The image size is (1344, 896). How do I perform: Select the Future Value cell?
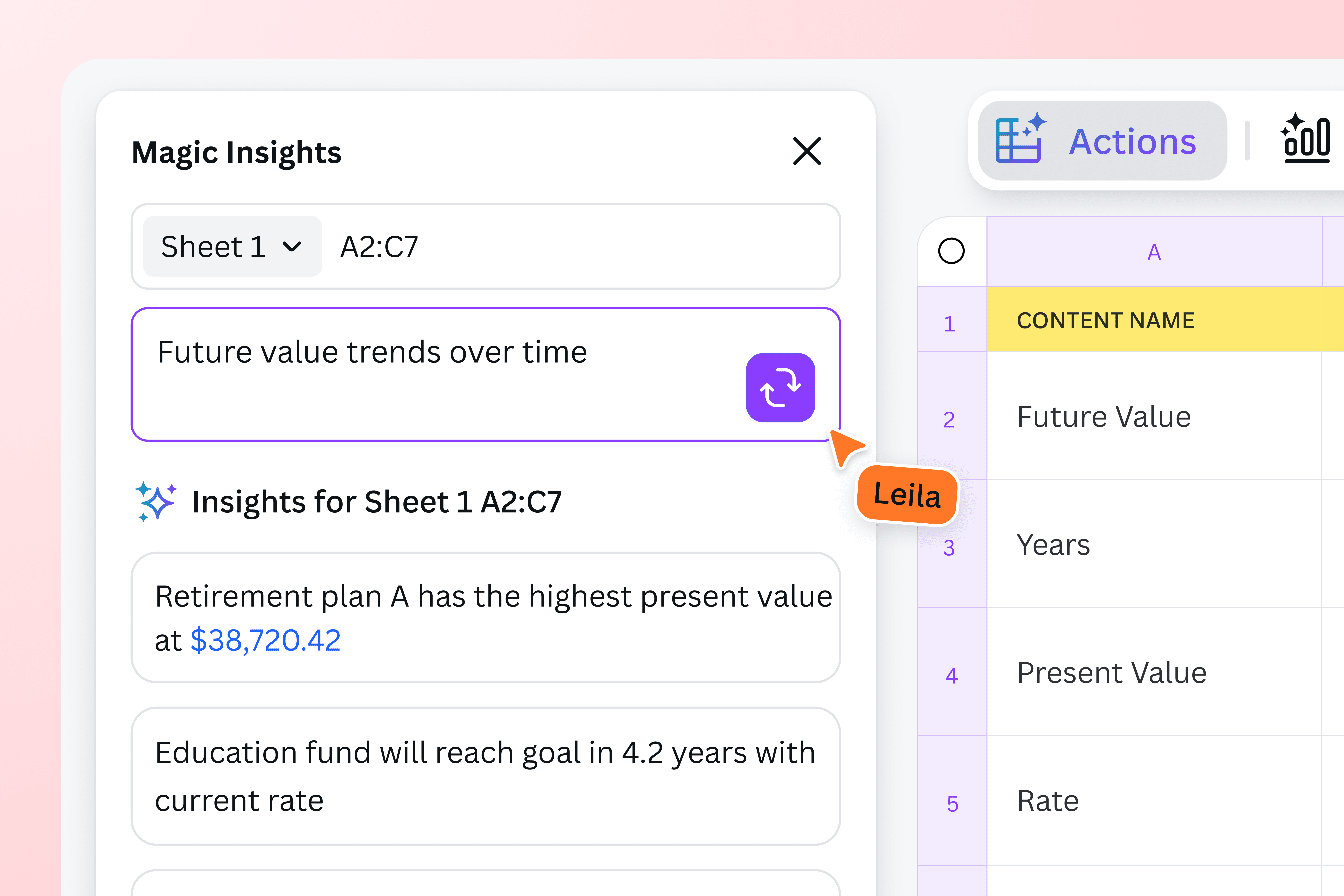(x=1104, y=417)
